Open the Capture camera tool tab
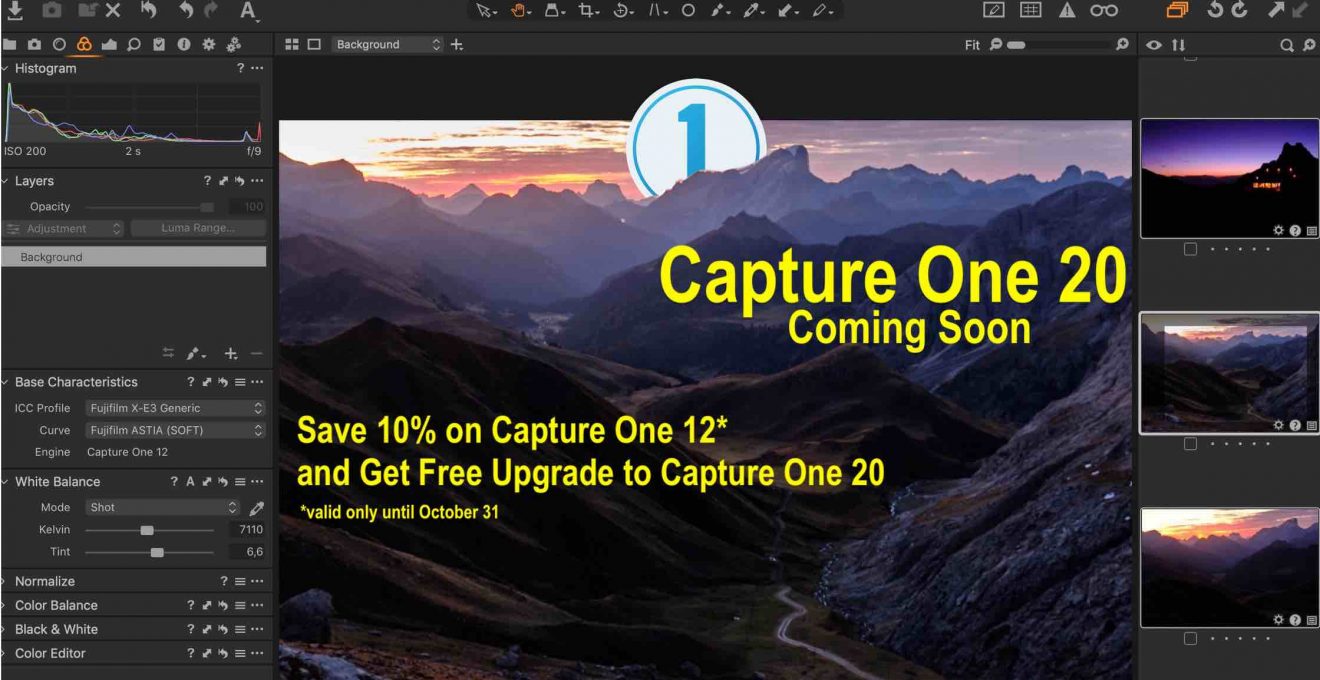This screenshot has width=1320, height=680. 35,45
